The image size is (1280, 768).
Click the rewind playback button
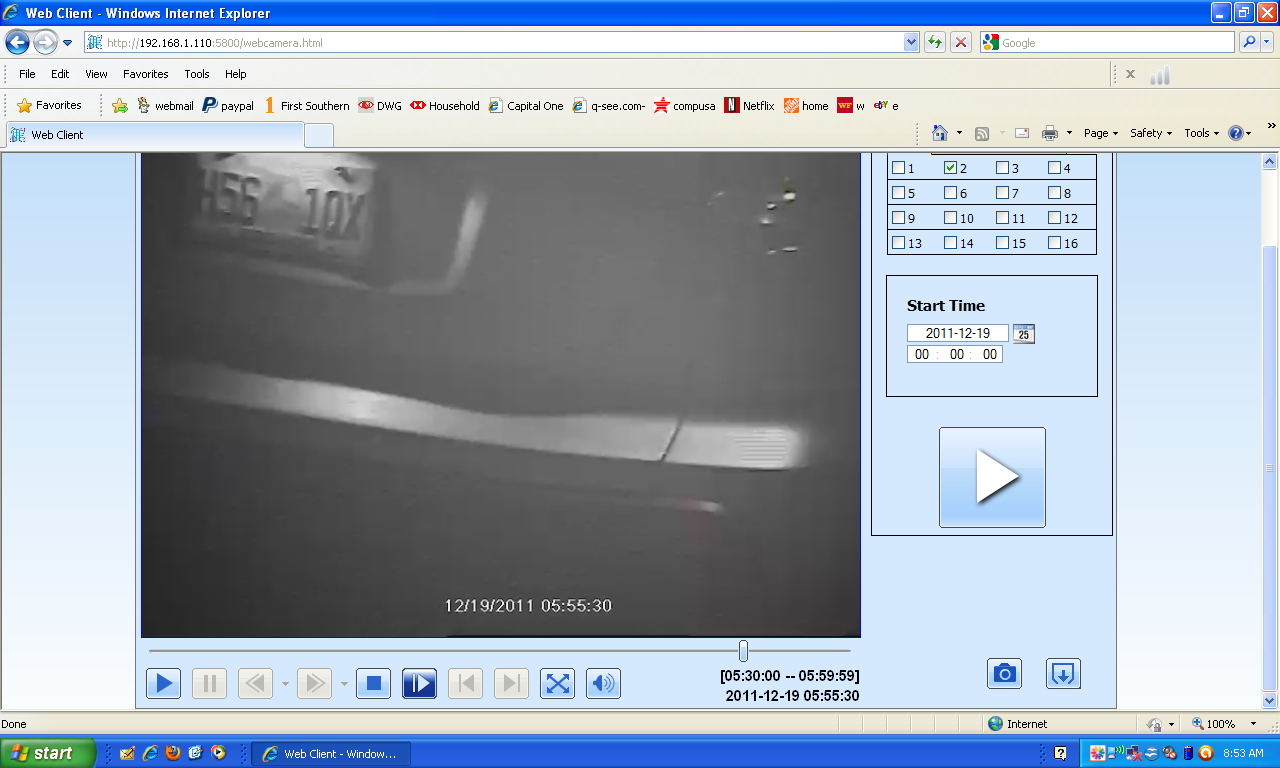(x=256, y=684)
